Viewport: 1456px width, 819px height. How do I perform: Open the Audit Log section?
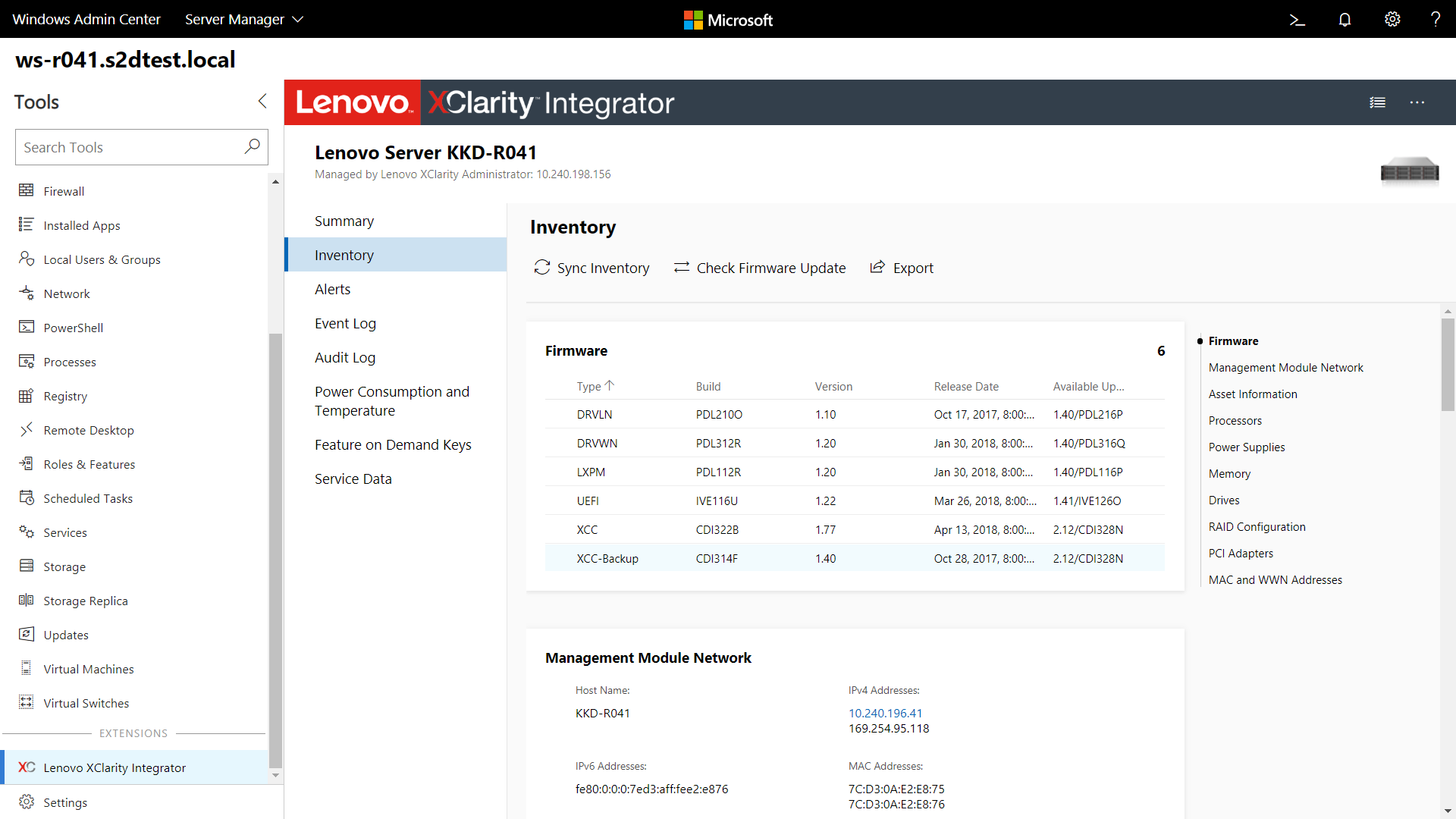coord(344,357)
